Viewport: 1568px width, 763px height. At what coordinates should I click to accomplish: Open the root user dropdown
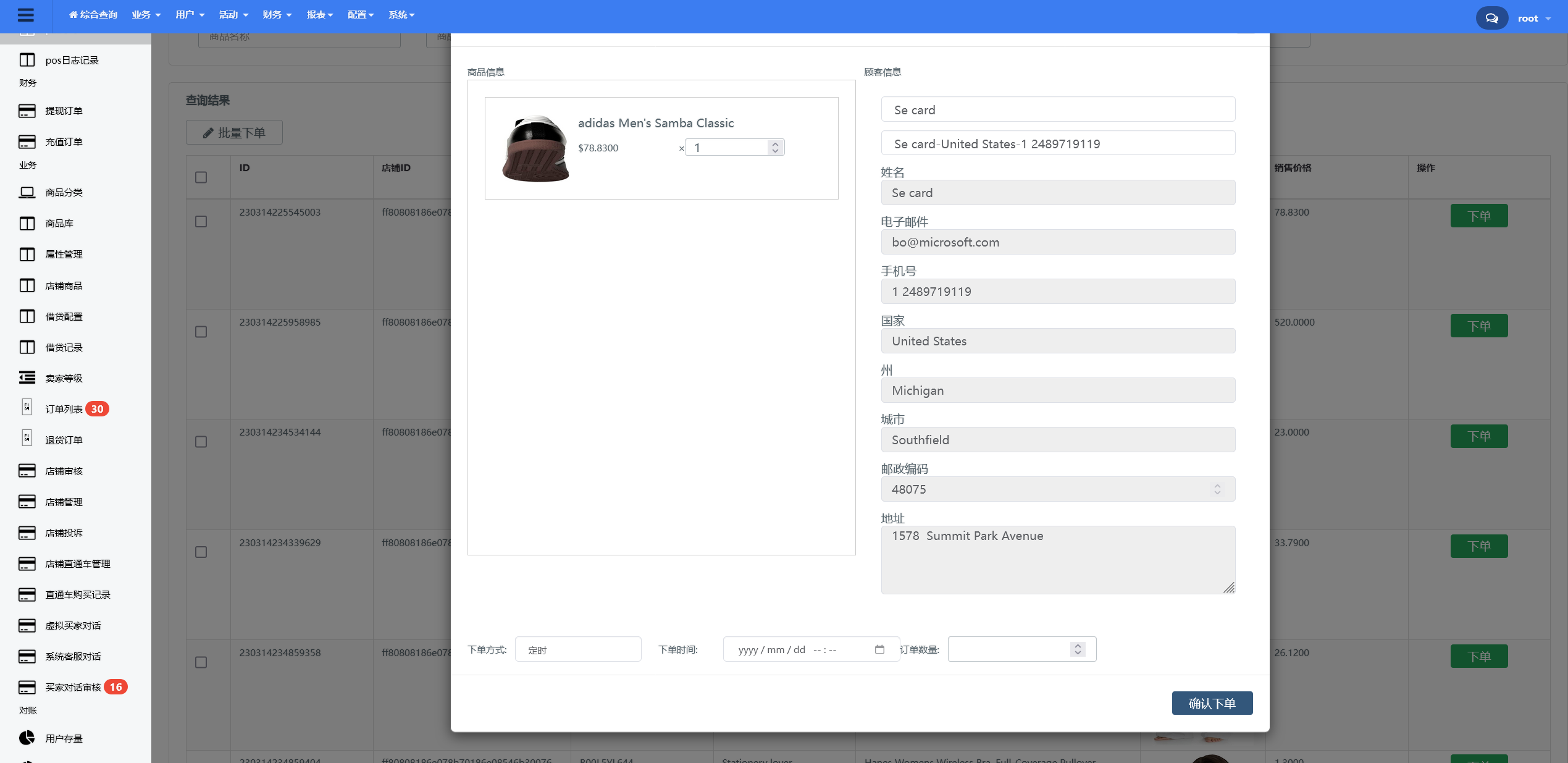[1533, 18]
